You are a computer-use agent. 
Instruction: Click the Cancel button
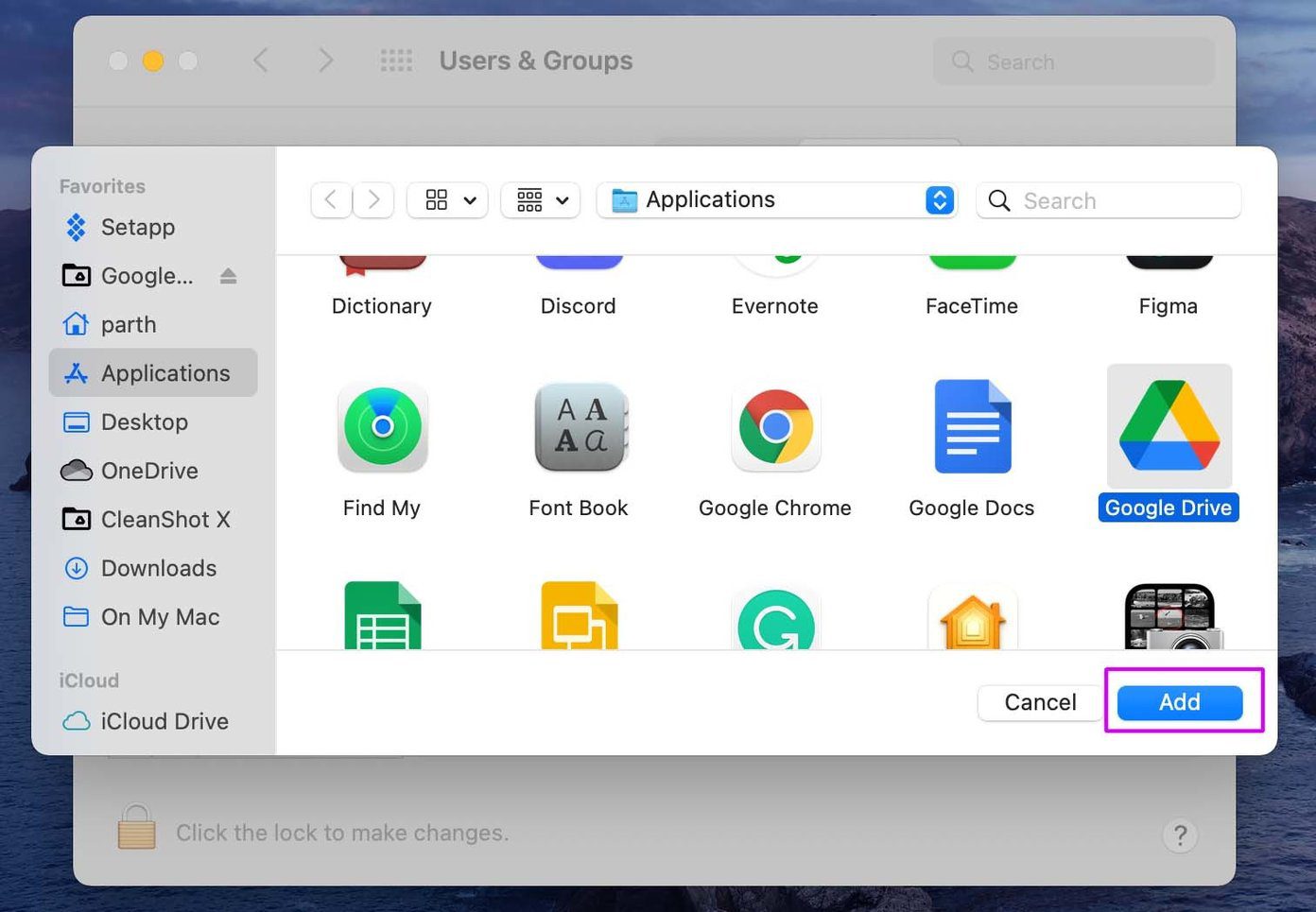[1040, 702]
